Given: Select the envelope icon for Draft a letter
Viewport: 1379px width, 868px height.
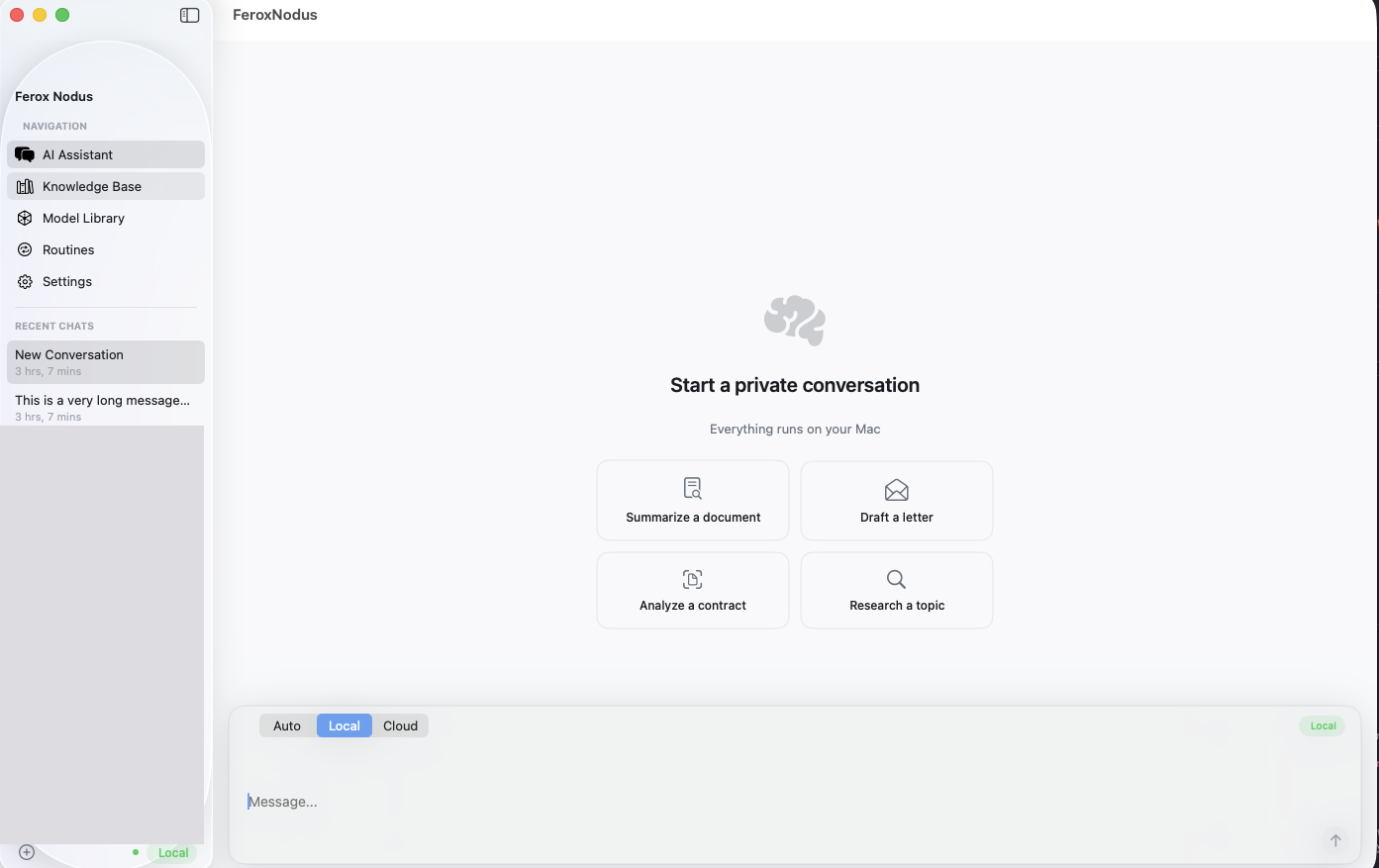Looking at the screenshot, I should pyautogui.click(x=896, y=487).
